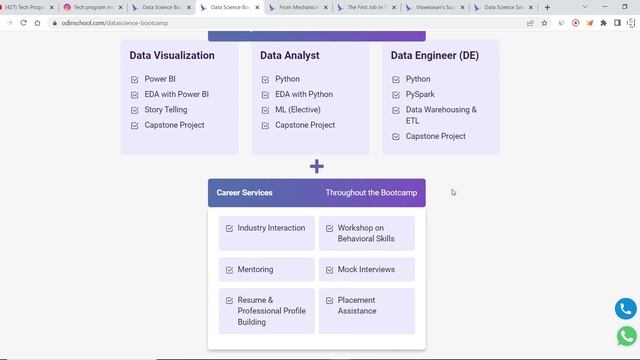Viewport: 640px width, 360px height.
Task: Click the check icon beside PySpark
Action: [x=396, y=95]
